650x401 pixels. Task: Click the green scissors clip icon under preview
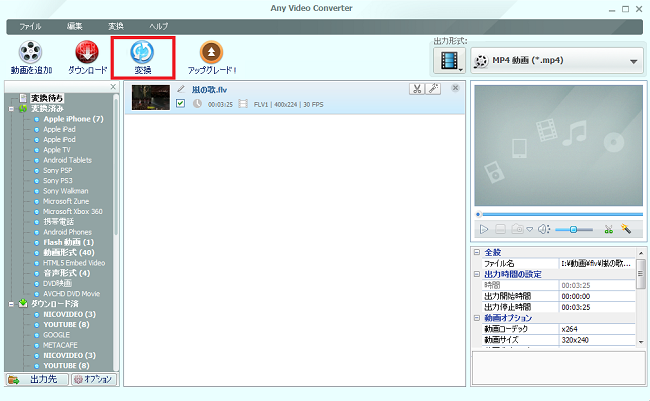point(609,229)
